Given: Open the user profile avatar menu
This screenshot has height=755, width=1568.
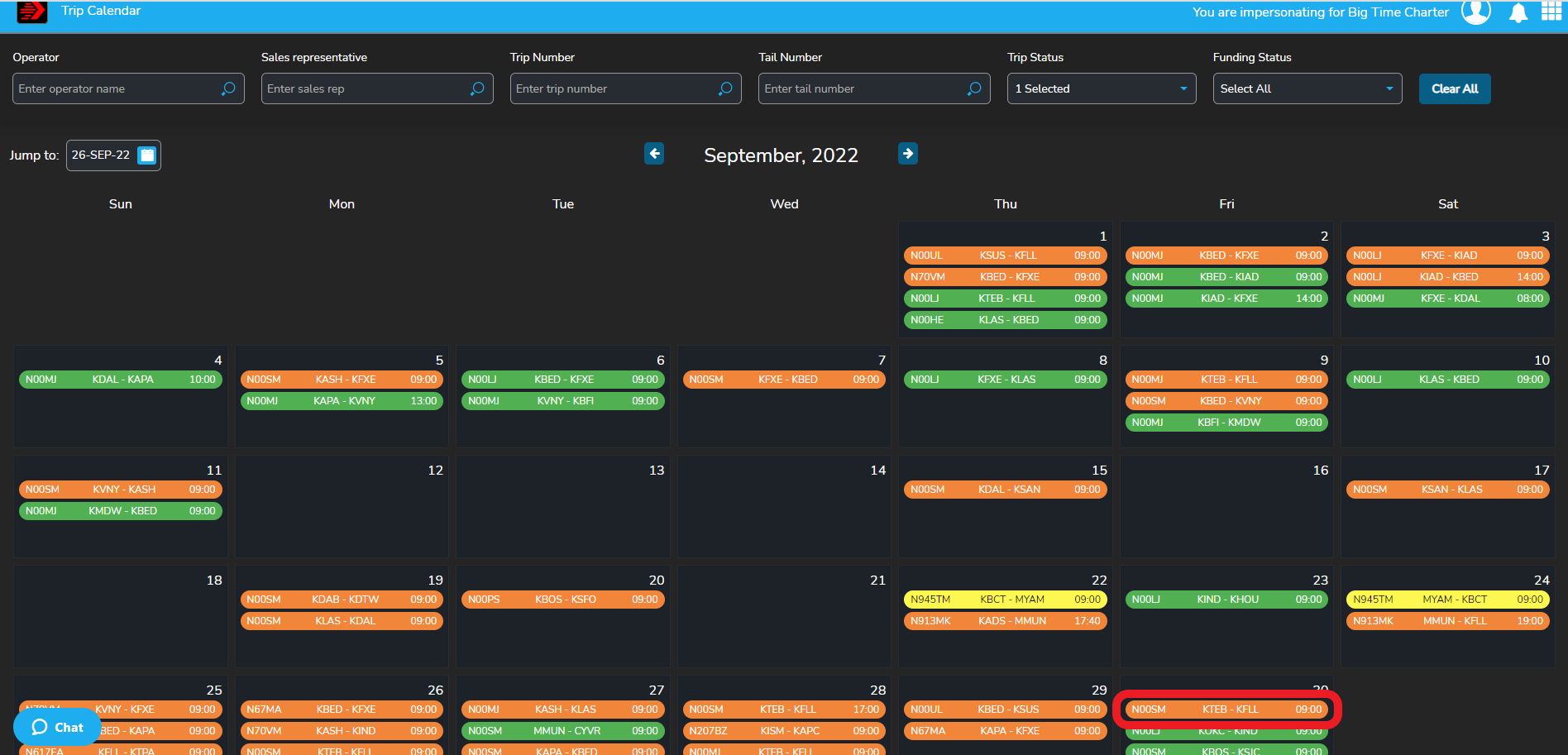Looking at the screenshot, I should click(x=1475, y=12).
